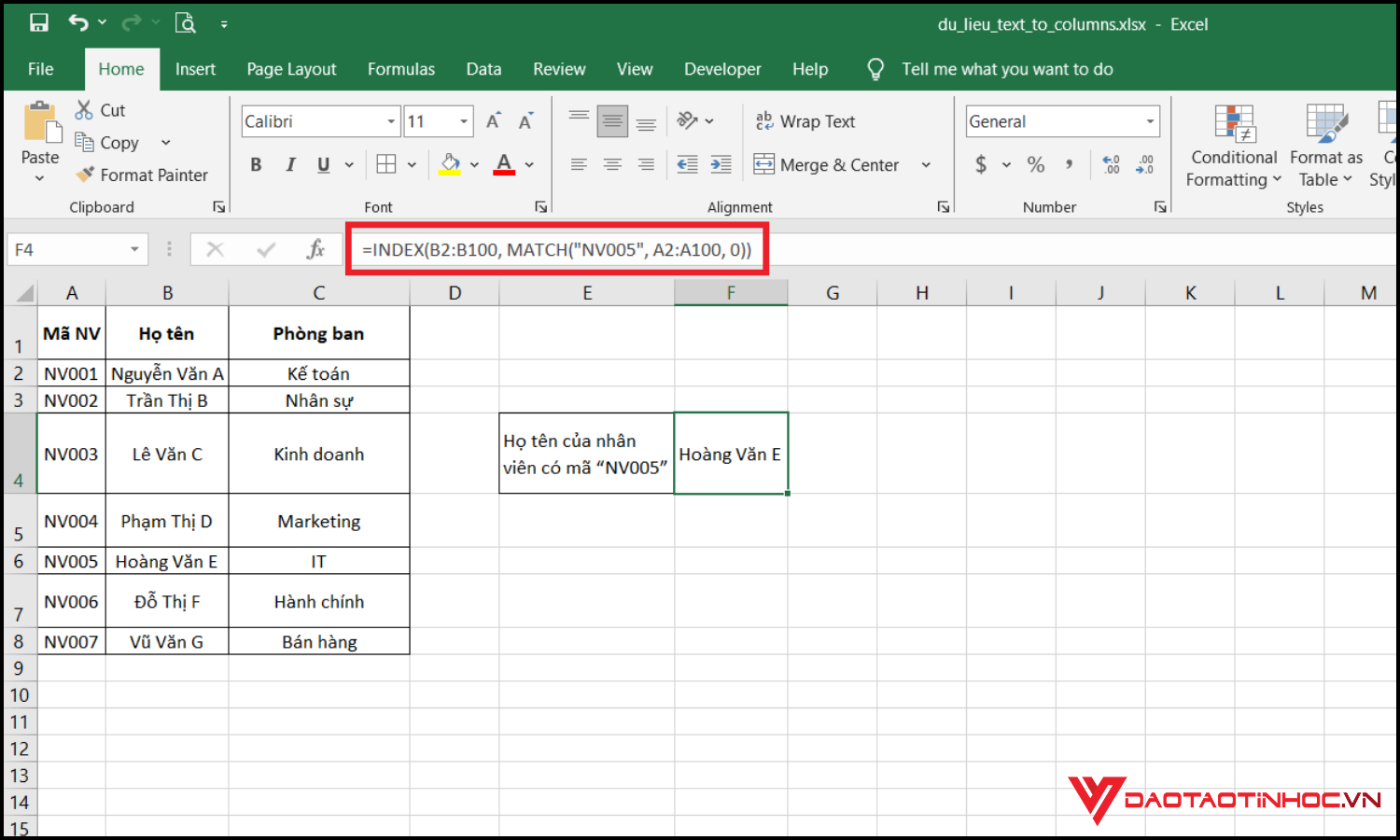Copy the selected cell
Viewport: 1400px width, 840px height.
(106, 143)
